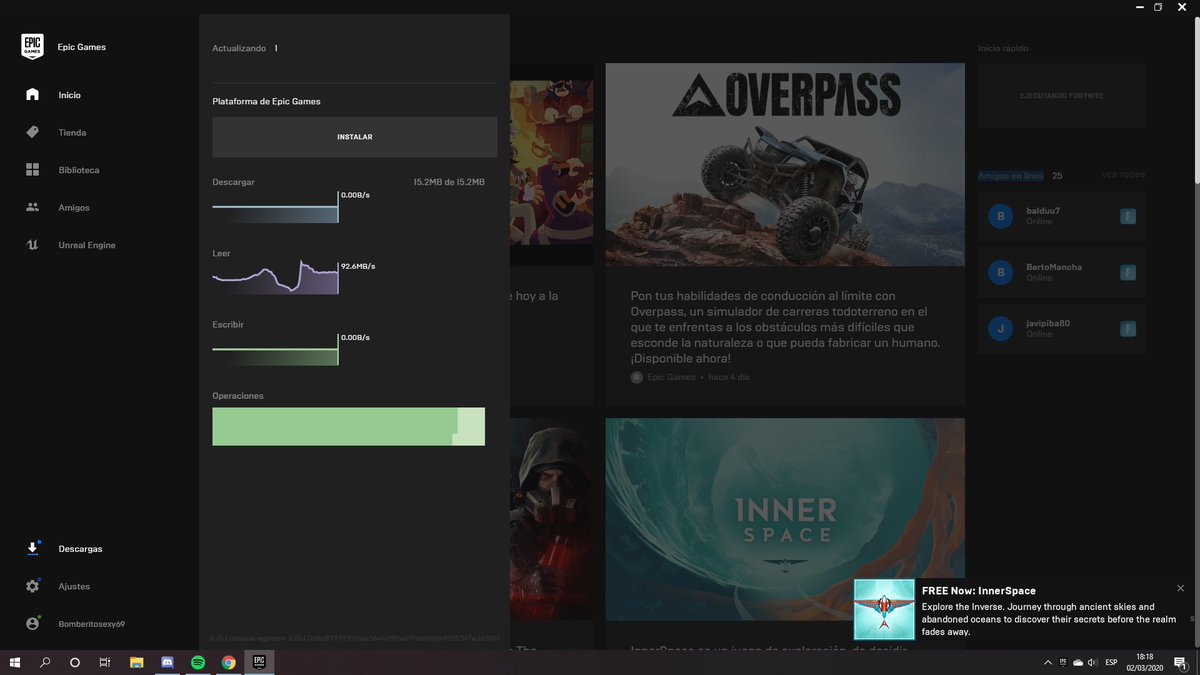Open Biblioteca using the grid icon
The height and width of the screenshot is (675, 1200).
coord(32,170)
